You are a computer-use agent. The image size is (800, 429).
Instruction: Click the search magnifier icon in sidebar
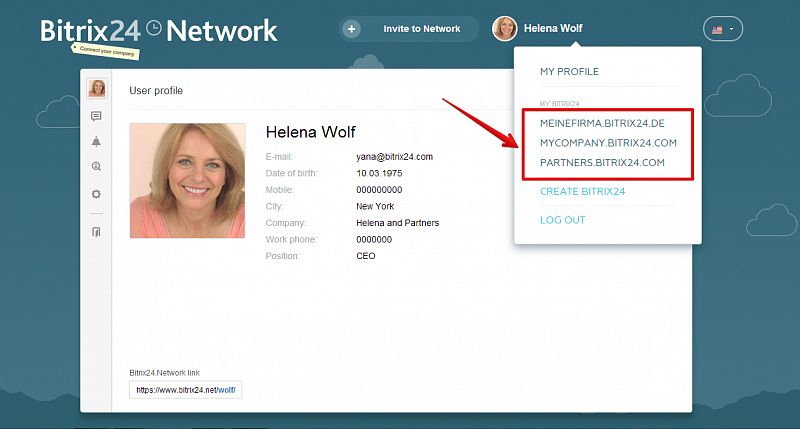coord(96,166)
